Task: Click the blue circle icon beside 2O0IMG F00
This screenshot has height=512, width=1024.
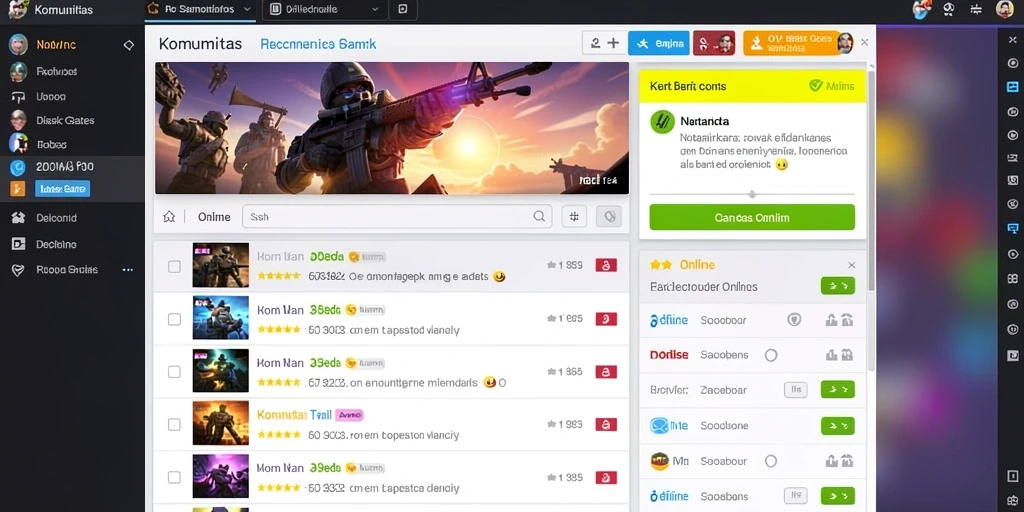Action: tap(18, 167)
